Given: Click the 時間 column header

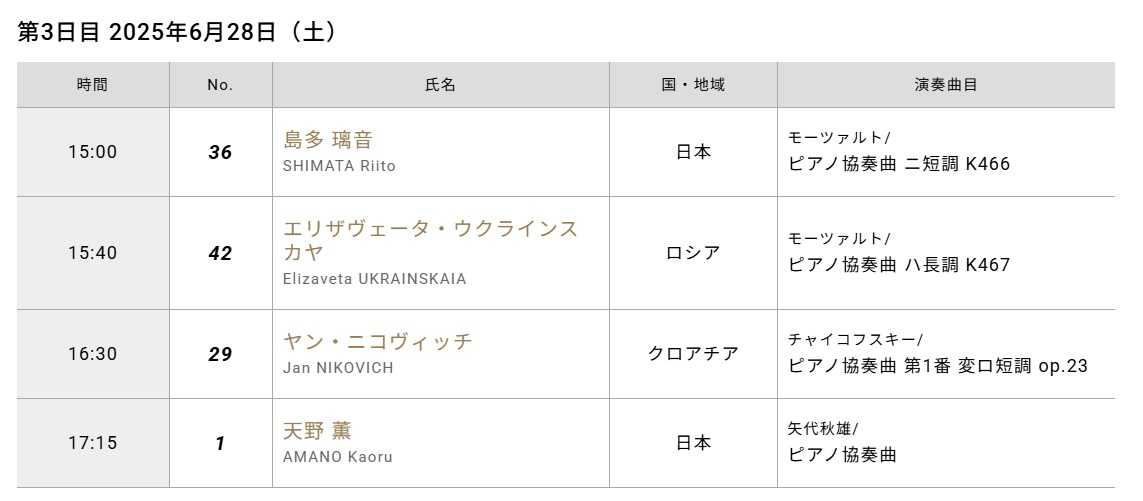Looking at the screenshot, I should pos(92,85).
